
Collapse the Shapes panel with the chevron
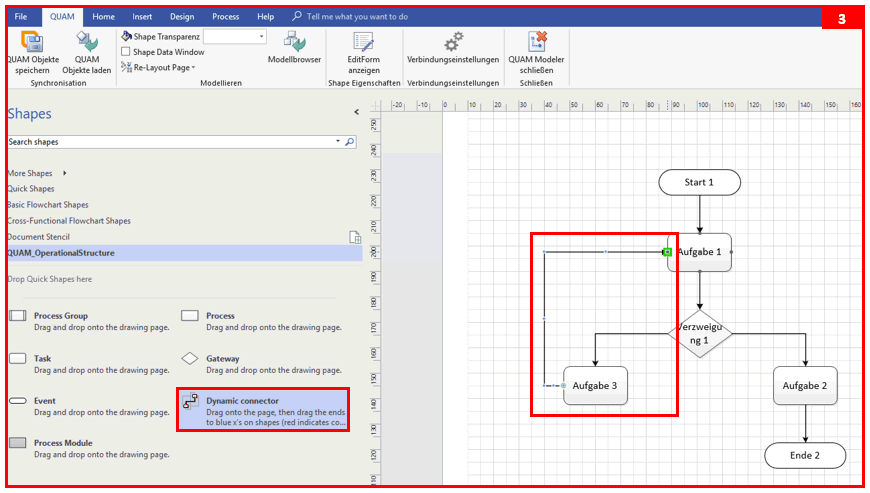pyautogui.click(x=356, y=113)
